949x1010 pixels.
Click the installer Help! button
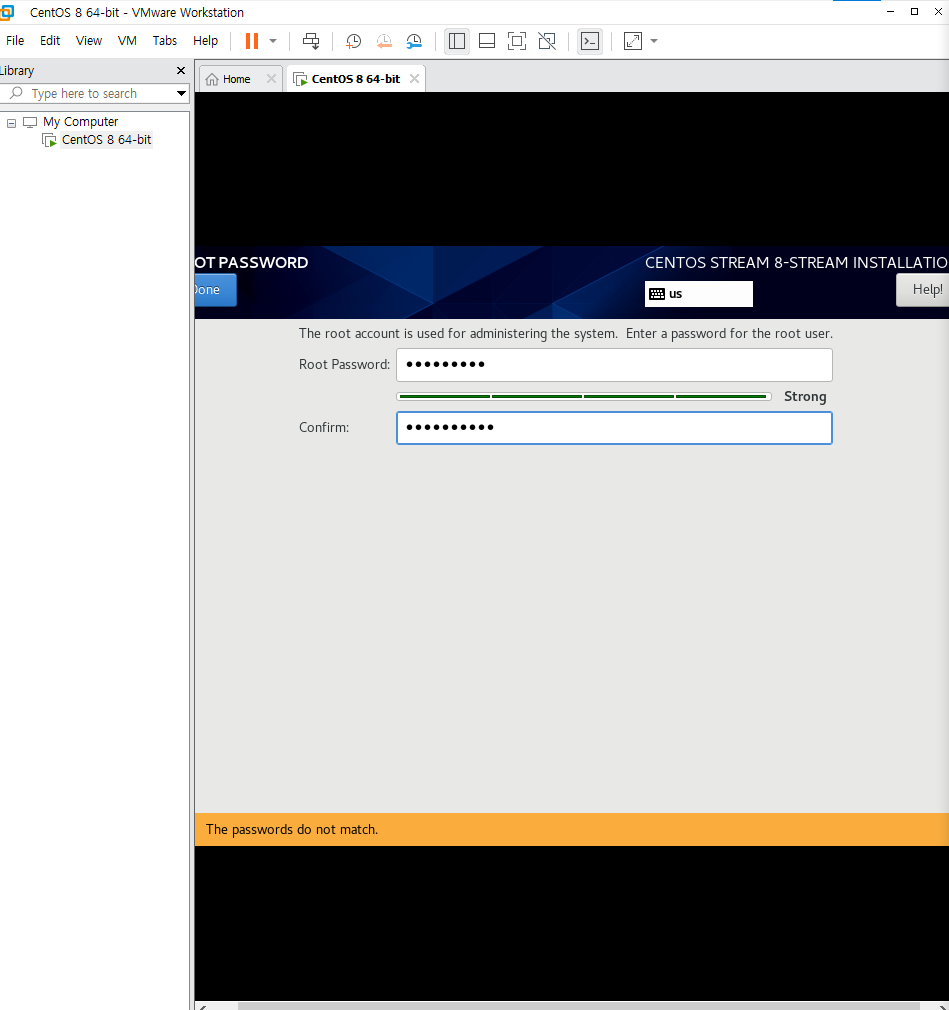923,290
